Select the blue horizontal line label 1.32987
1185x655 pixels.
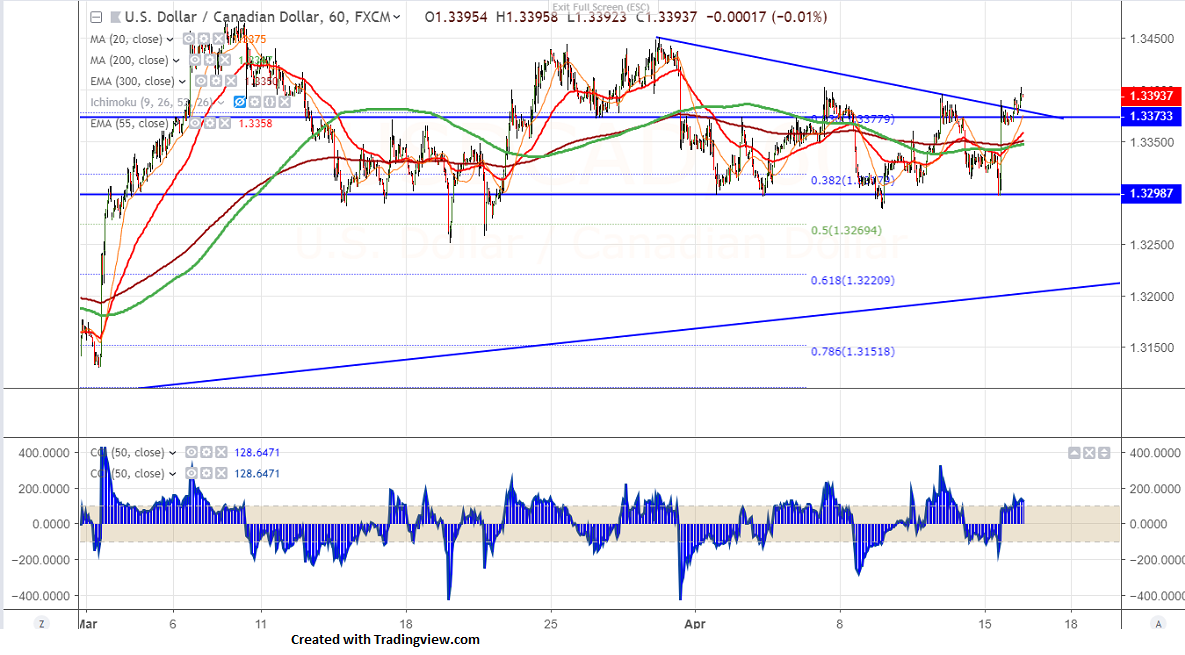pos(1153,193)
